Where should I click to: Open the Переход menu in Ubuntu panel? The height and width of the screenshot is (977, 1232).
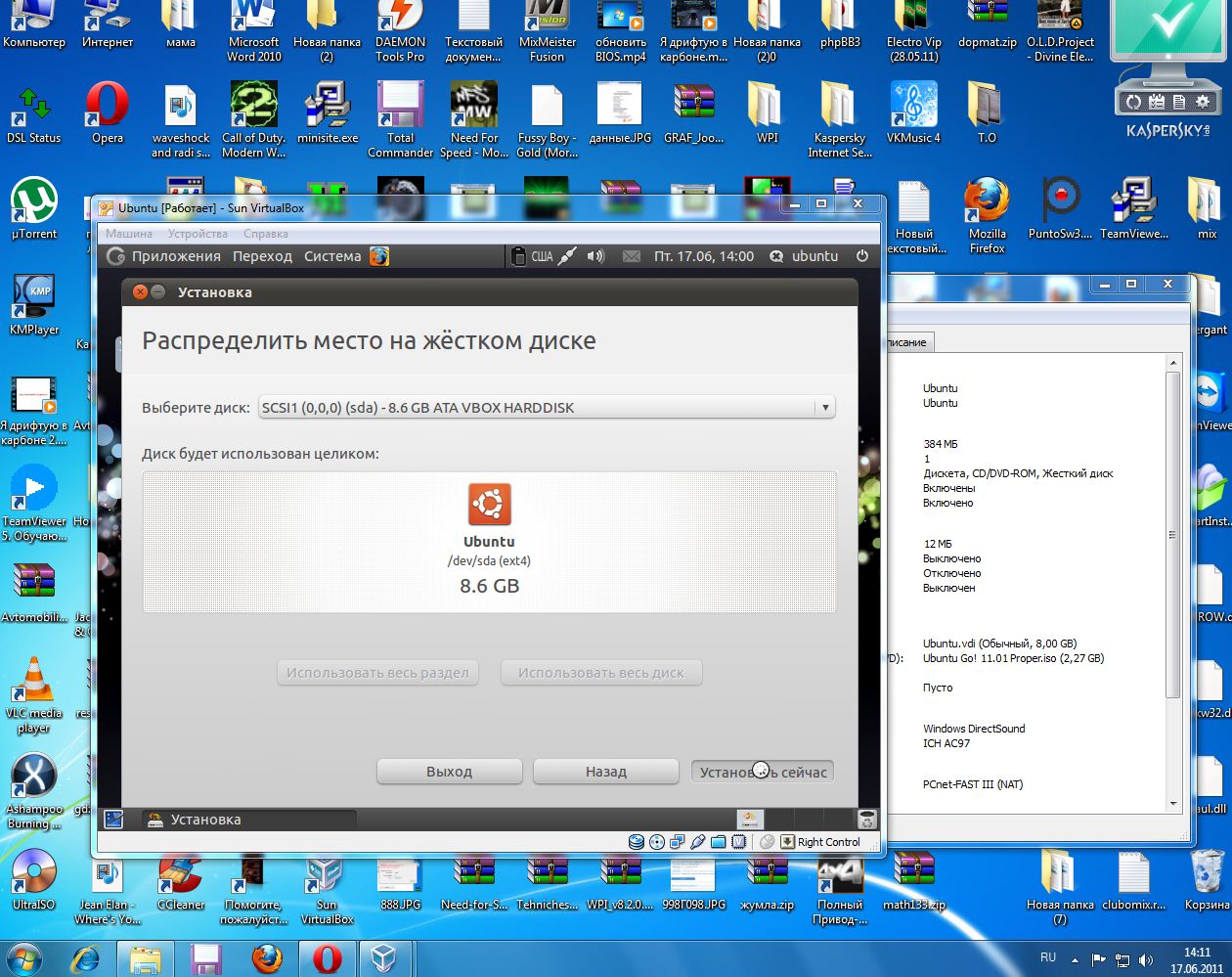pos(262,256)
